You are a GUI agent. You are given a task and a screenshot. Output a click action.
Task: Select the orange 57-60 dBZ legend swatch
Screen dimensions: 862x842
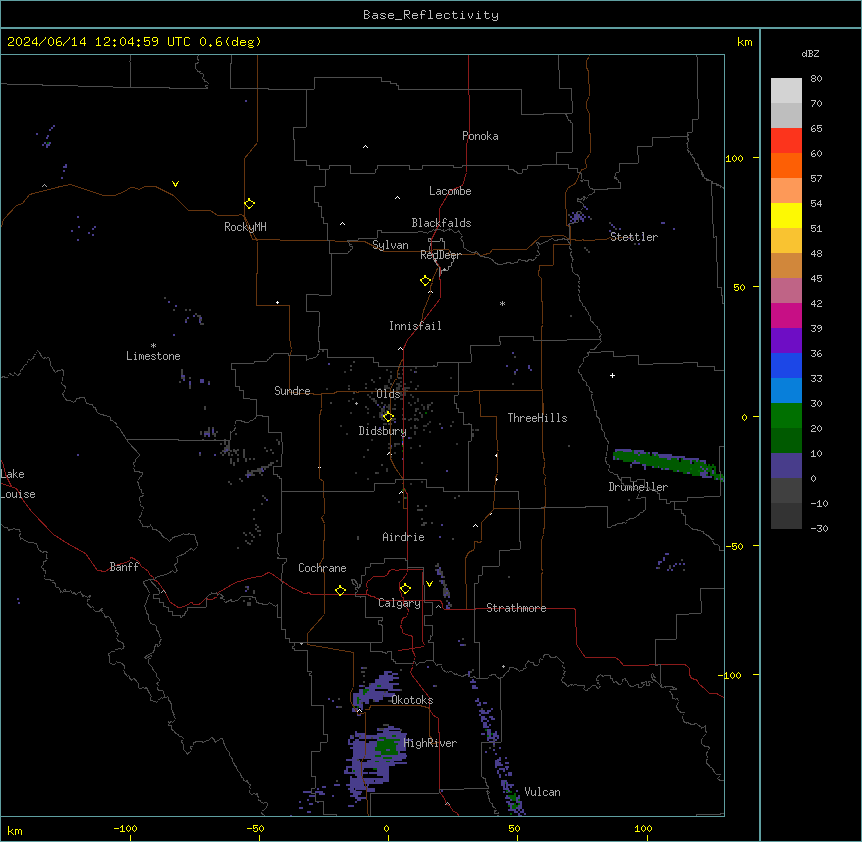click(x=786, y=166)
